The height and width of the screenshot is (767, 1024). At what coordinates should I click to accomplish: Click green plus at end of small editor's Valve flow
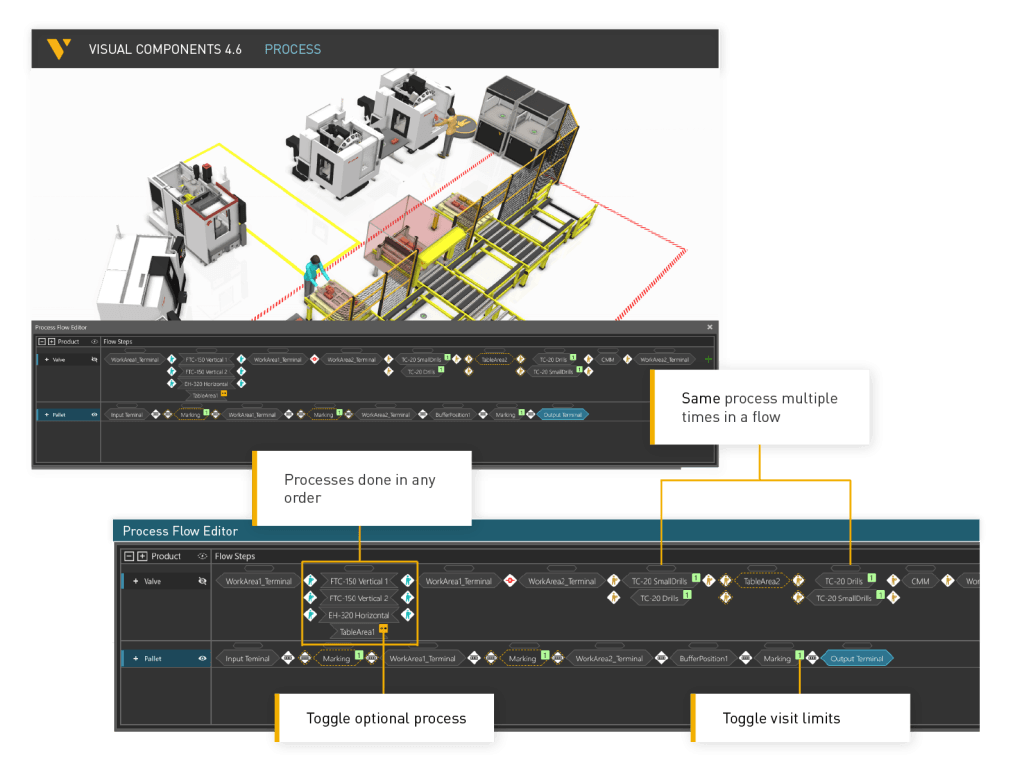point(709,359)
